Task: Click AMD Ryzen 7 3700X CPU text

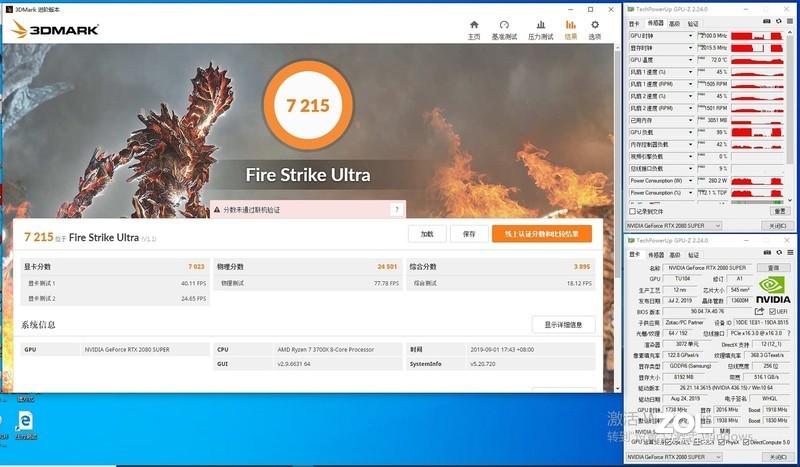Action: pyautogui.click(x=326, y=350)
